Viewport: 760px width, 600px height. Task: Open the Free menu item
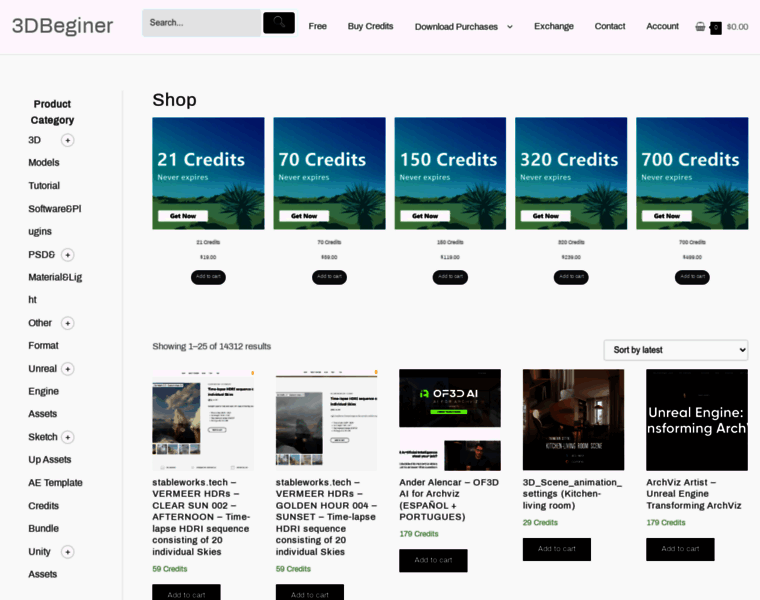[317, 26]
